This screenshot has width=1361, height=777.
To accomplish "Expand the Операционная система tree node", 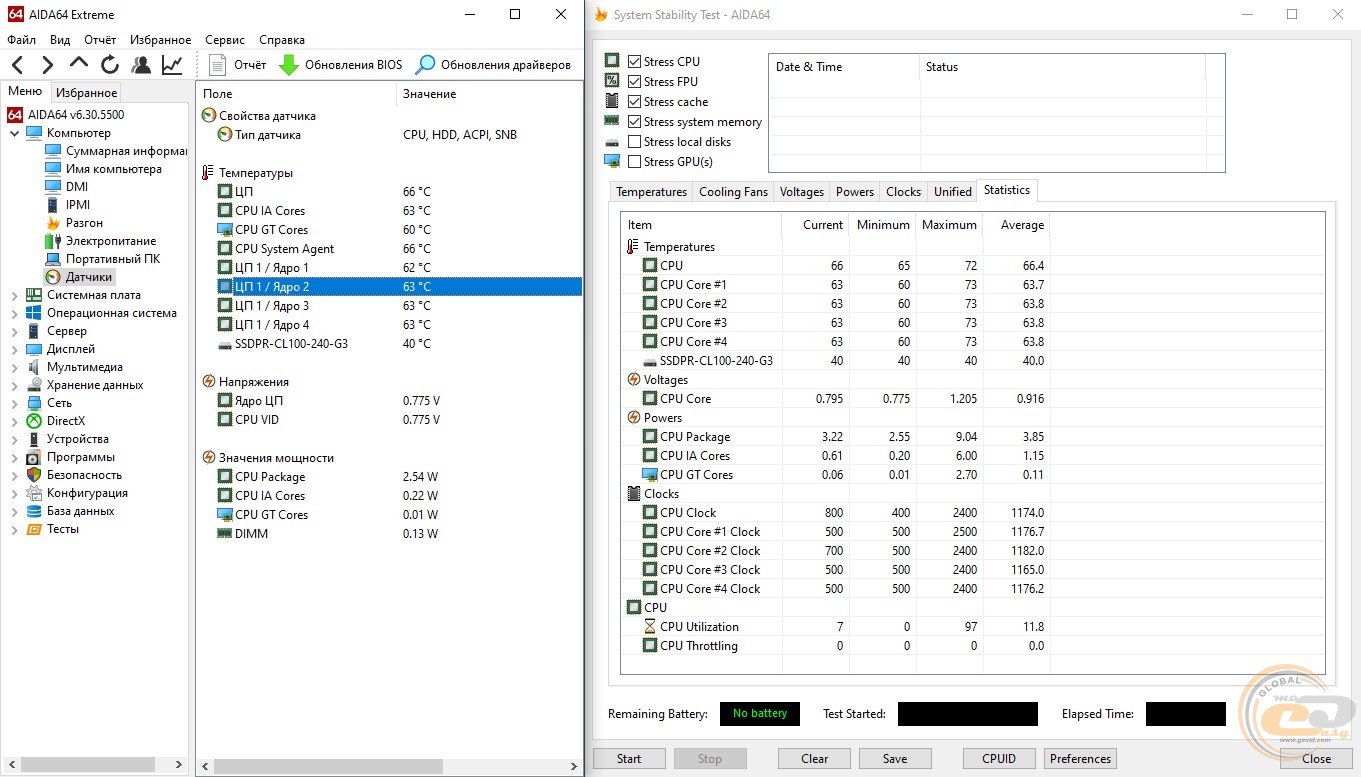I will coord(15,313).
